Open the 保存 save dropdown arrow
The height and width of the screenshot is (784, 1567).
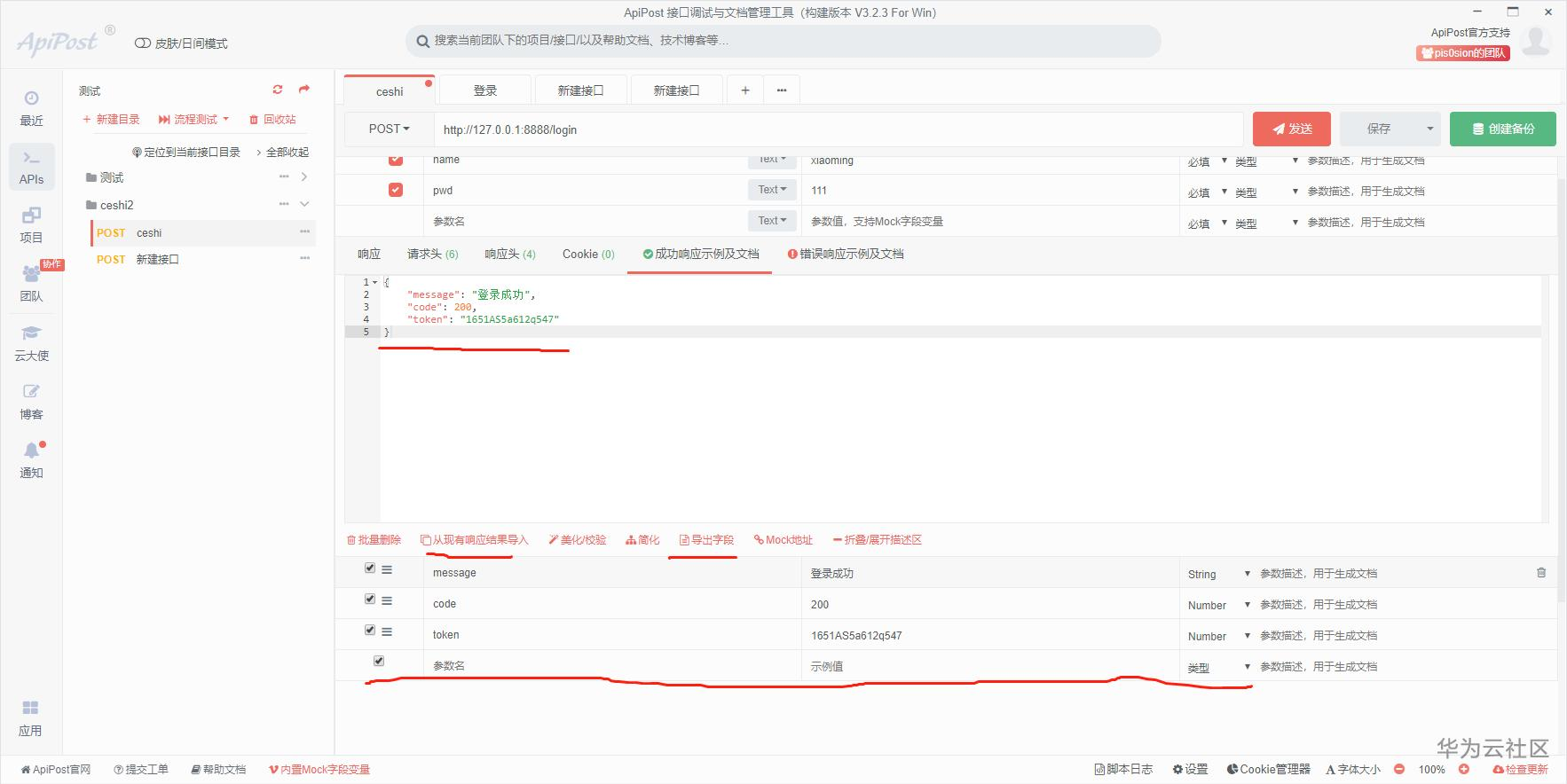pyautogui.click(x=1429, y=129)
